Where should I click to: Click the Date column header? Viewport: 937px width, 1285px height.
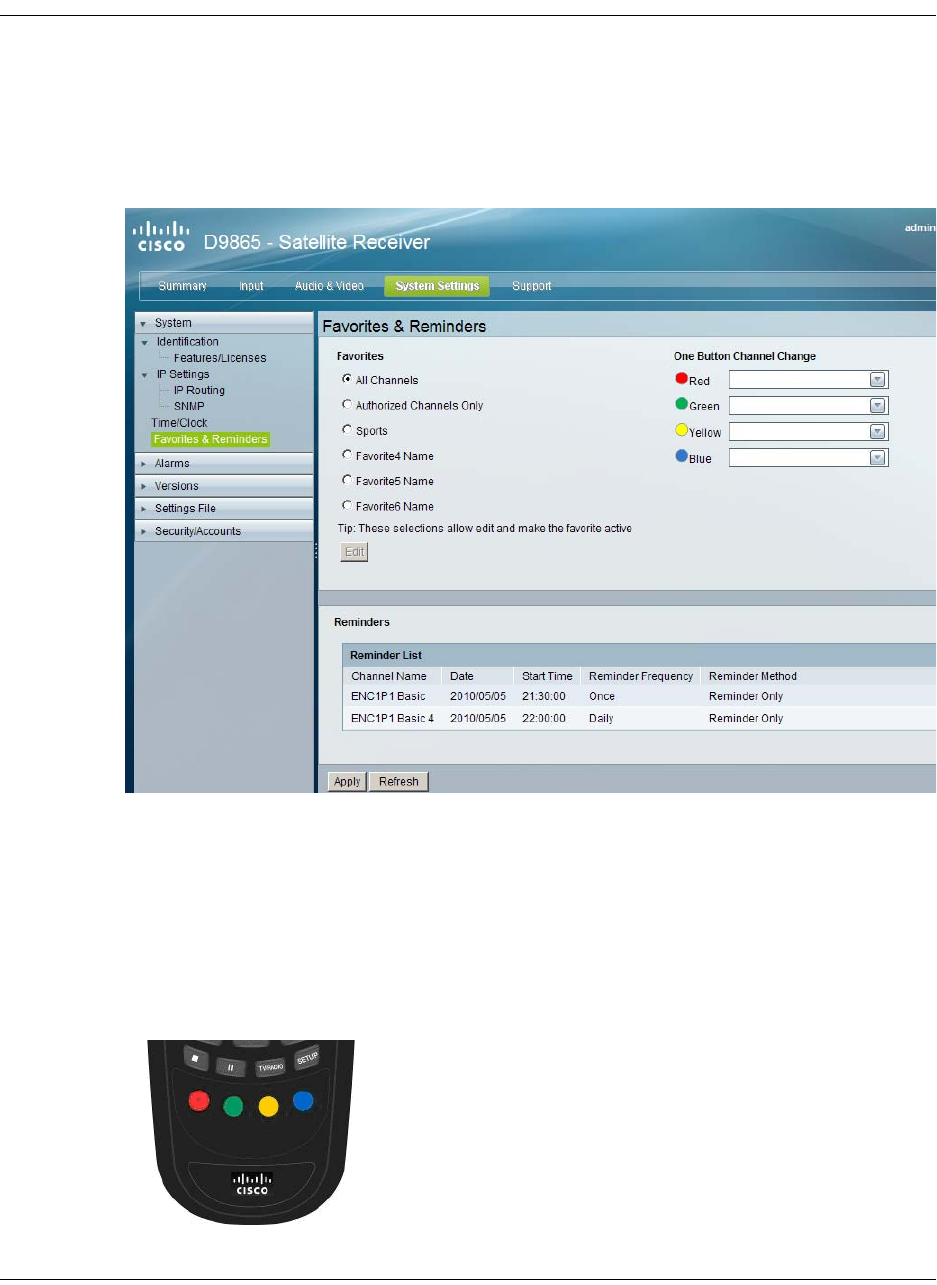pyautogui.click(x=461, y=676)
